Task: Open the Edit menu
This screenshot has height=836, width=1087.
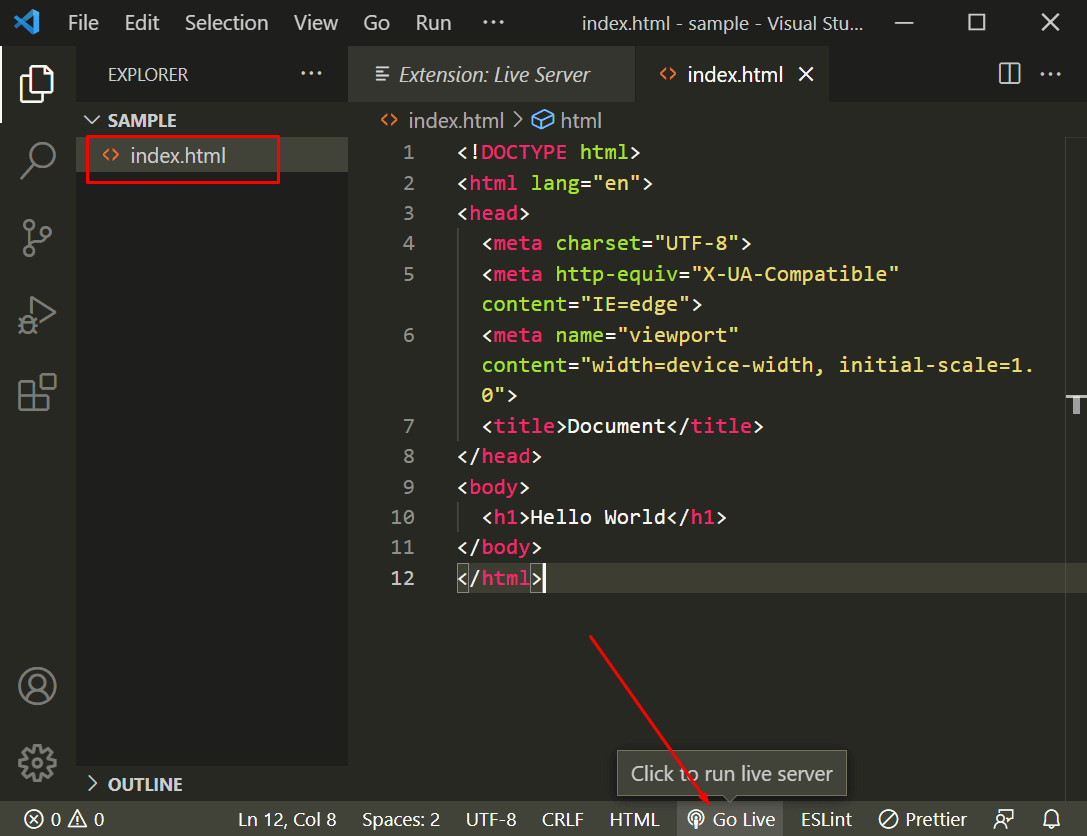Action: 141,23
